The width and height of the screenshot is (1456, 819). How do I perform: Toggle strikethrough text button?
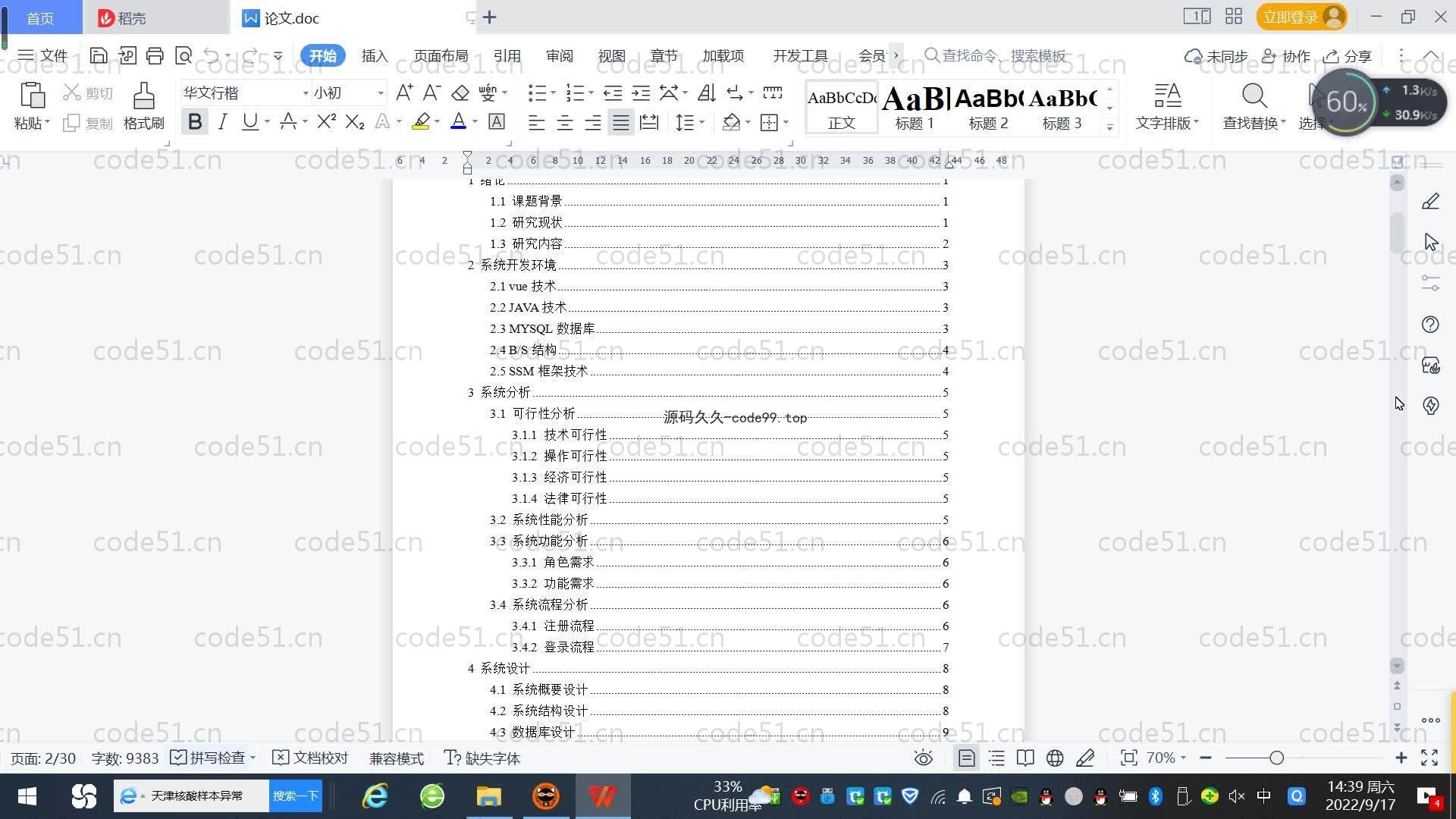(288, 122)
